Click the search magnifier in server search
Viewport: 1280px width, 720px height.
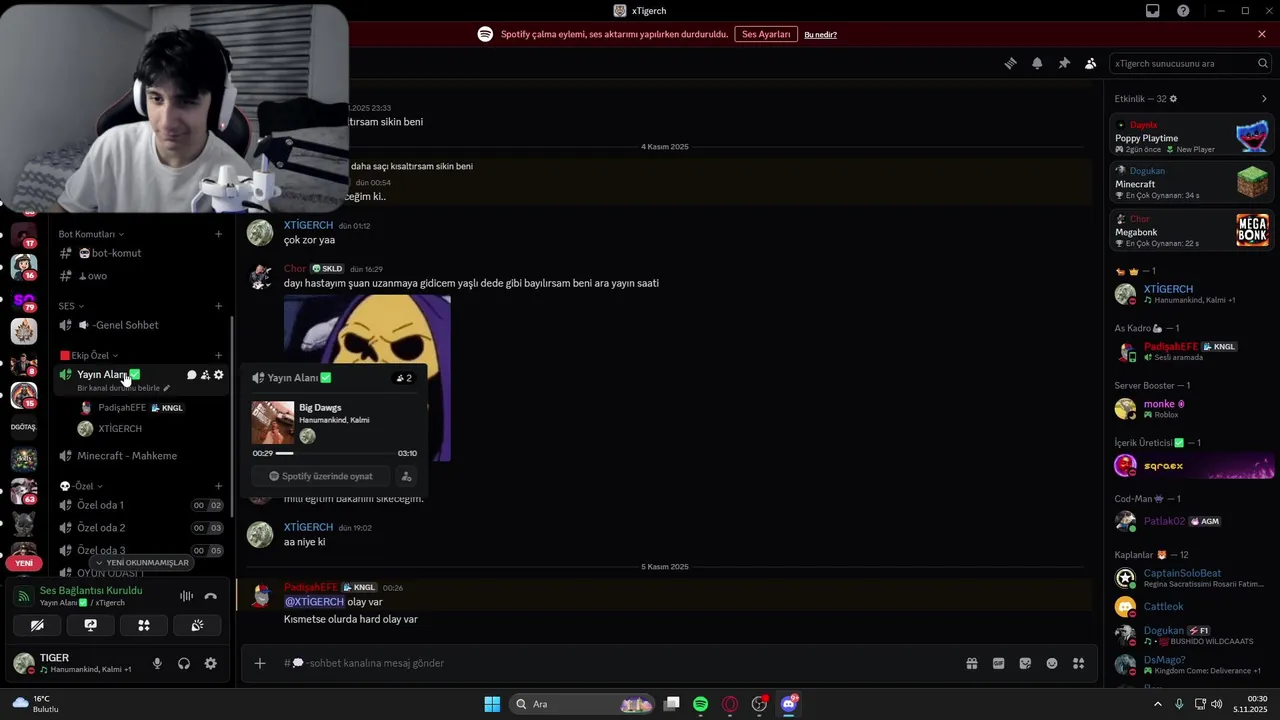click(1263, 63)
